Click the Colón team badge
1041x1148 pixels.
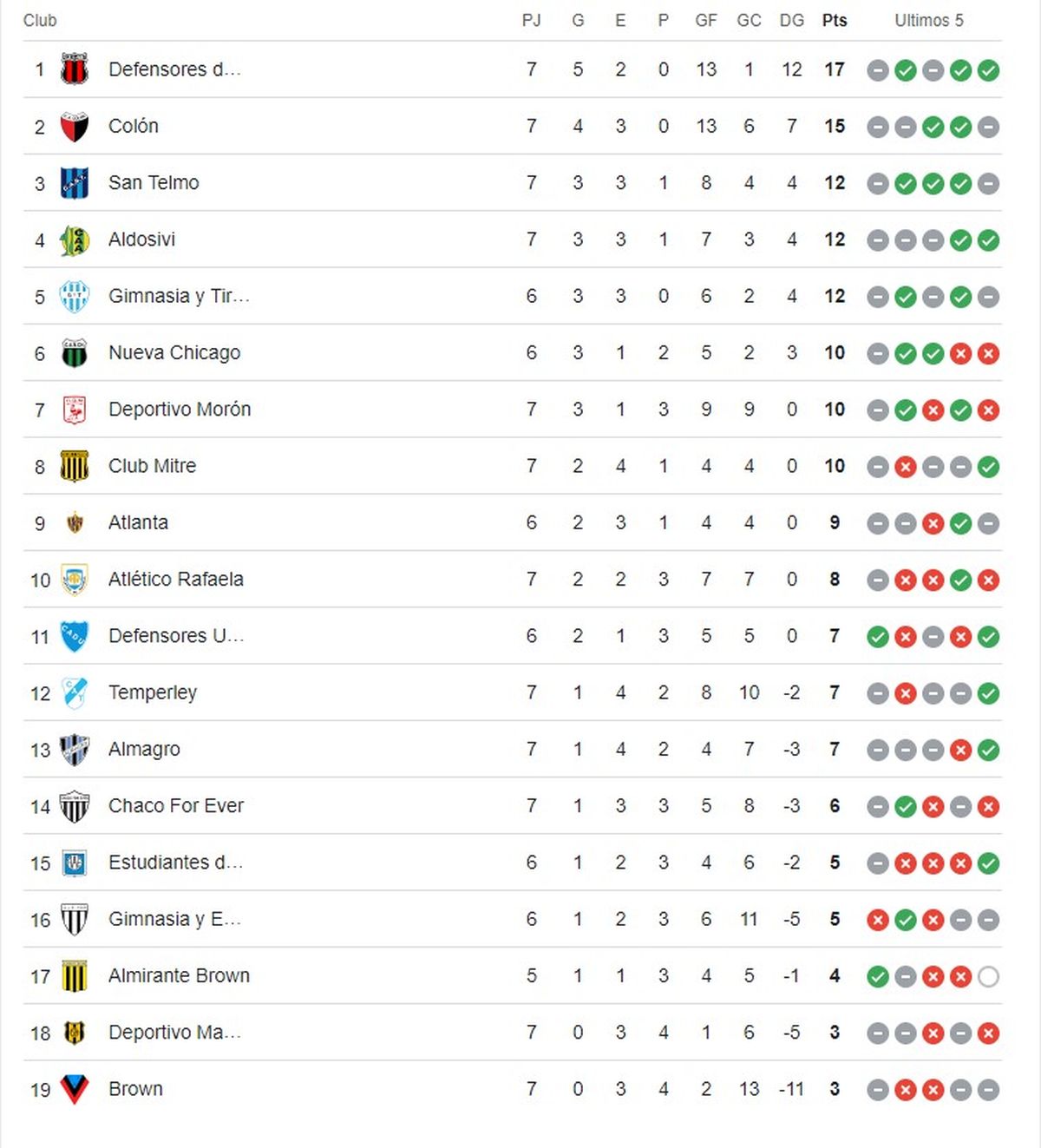click(75, 127)
